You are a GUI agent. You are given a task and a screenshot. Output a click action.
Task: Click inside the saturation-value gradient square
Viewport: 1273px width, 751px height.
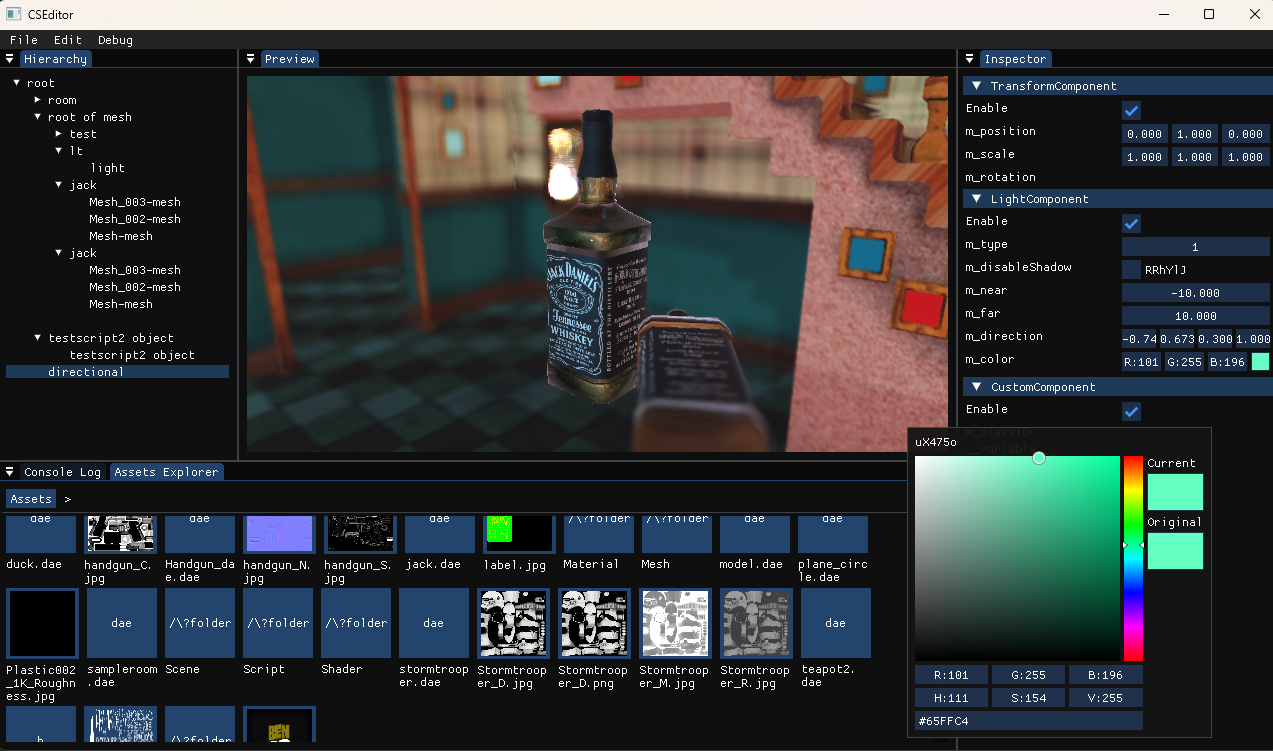coord(1017,559)
